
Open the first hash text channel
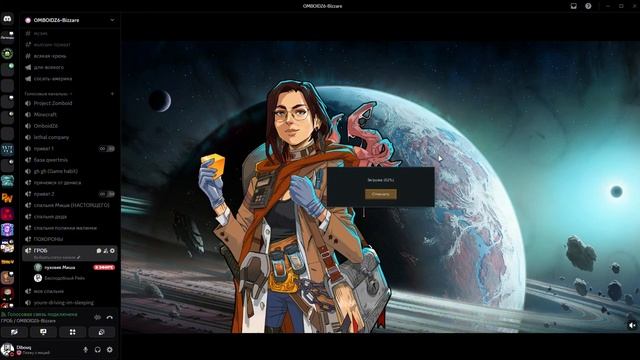tap(70, 33)
